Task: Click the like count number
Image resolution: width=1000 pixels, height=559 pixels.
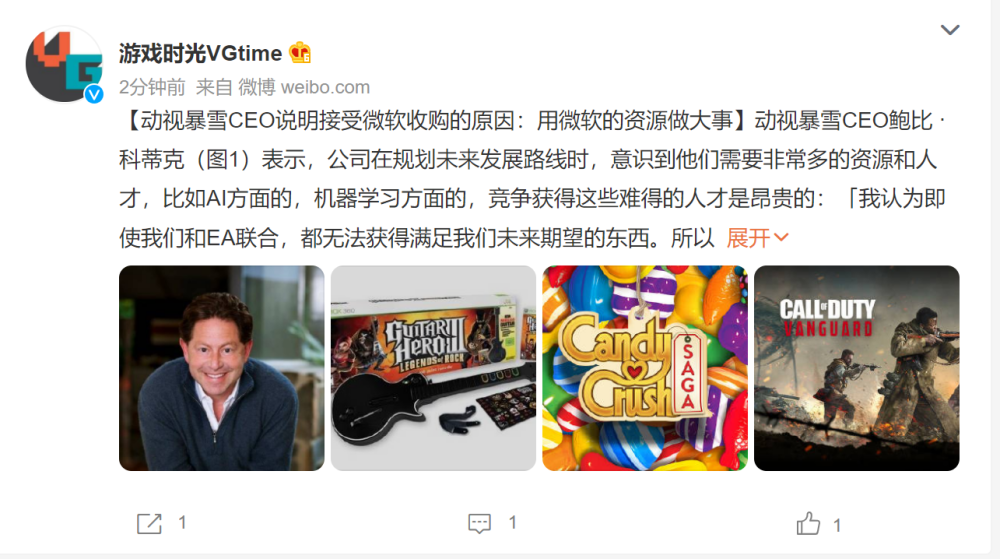Action: (837, 525)
